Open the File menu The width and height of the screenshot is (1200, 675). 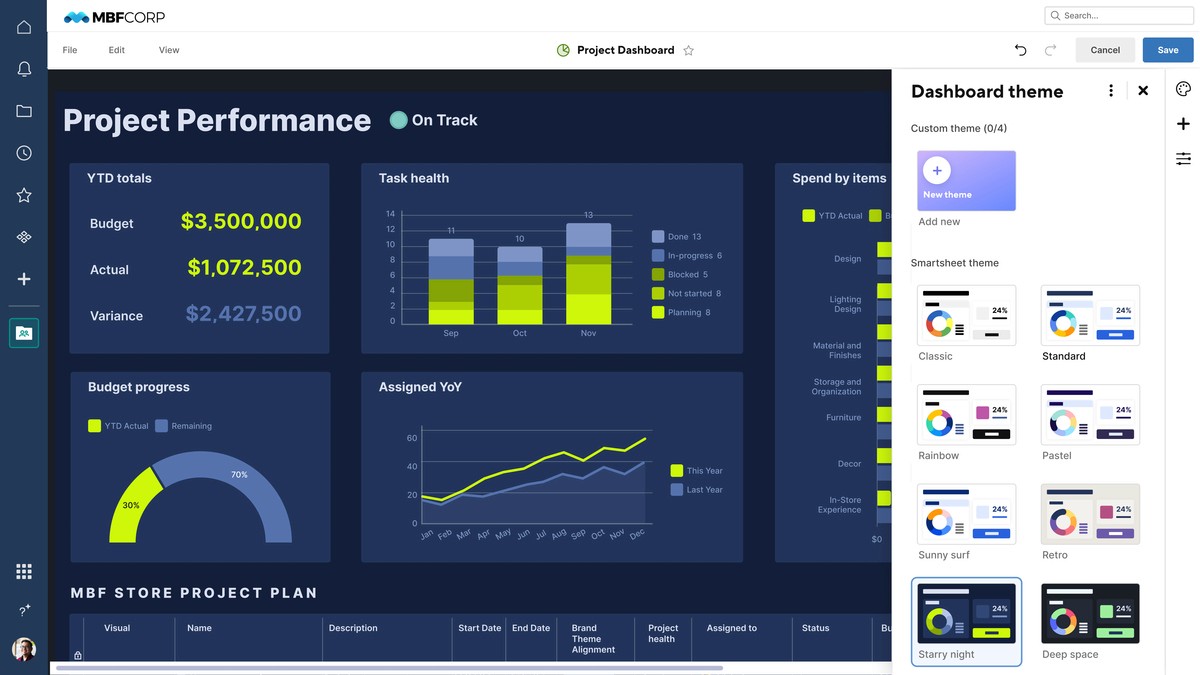click(70, 50)
